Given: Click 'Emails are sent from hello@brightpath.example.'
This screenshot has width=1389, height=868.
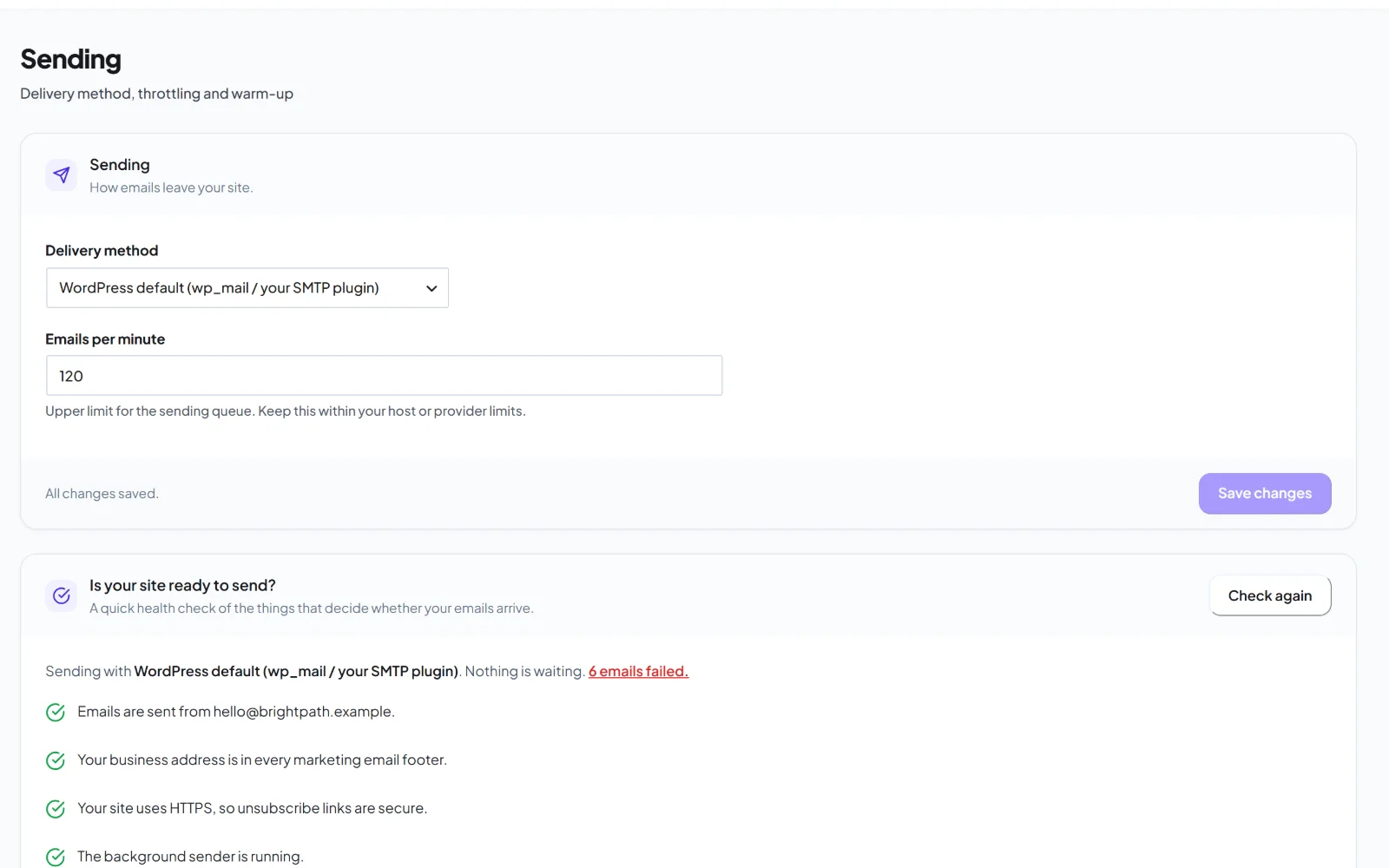Looking at the screenshot, I should coord(236,712).
